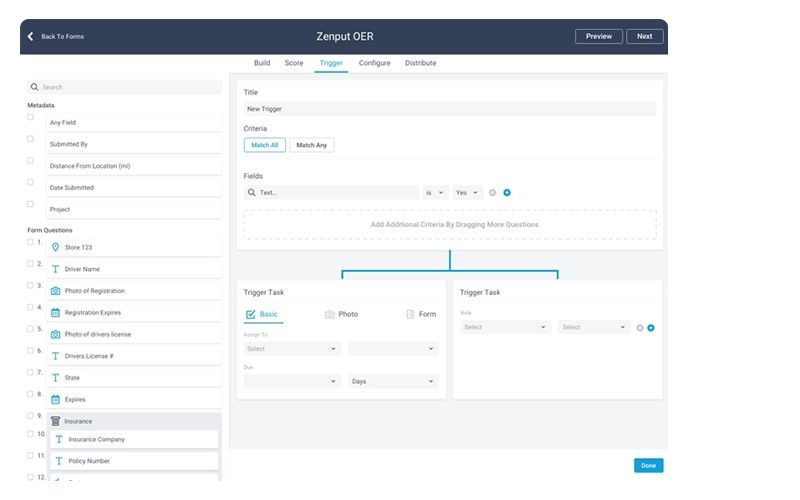Open the 'is' operator dropdown
Screen dimensions: 800x500
pos(435,192)
